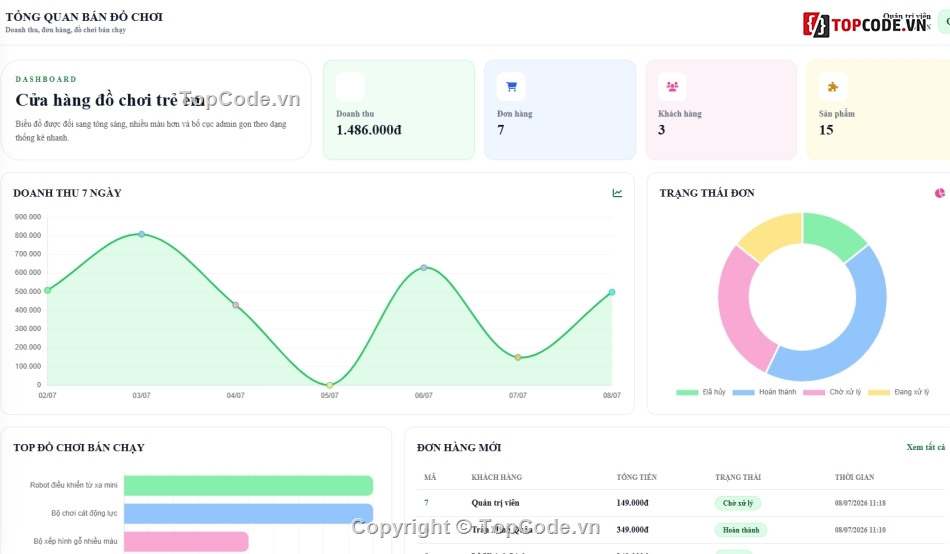Click the Mã column header
This screenshot has height=554, width=950.
(430, 477)
